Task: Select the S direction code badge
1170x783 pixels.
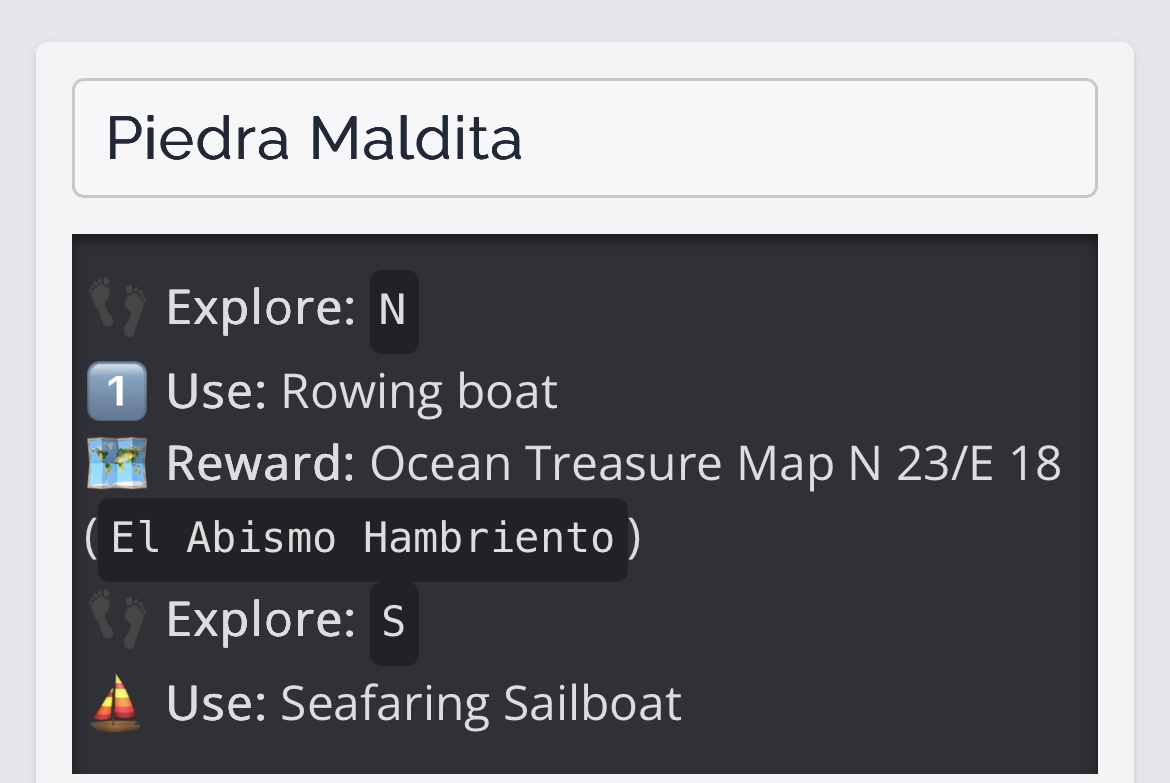Action: click(393, 622)
